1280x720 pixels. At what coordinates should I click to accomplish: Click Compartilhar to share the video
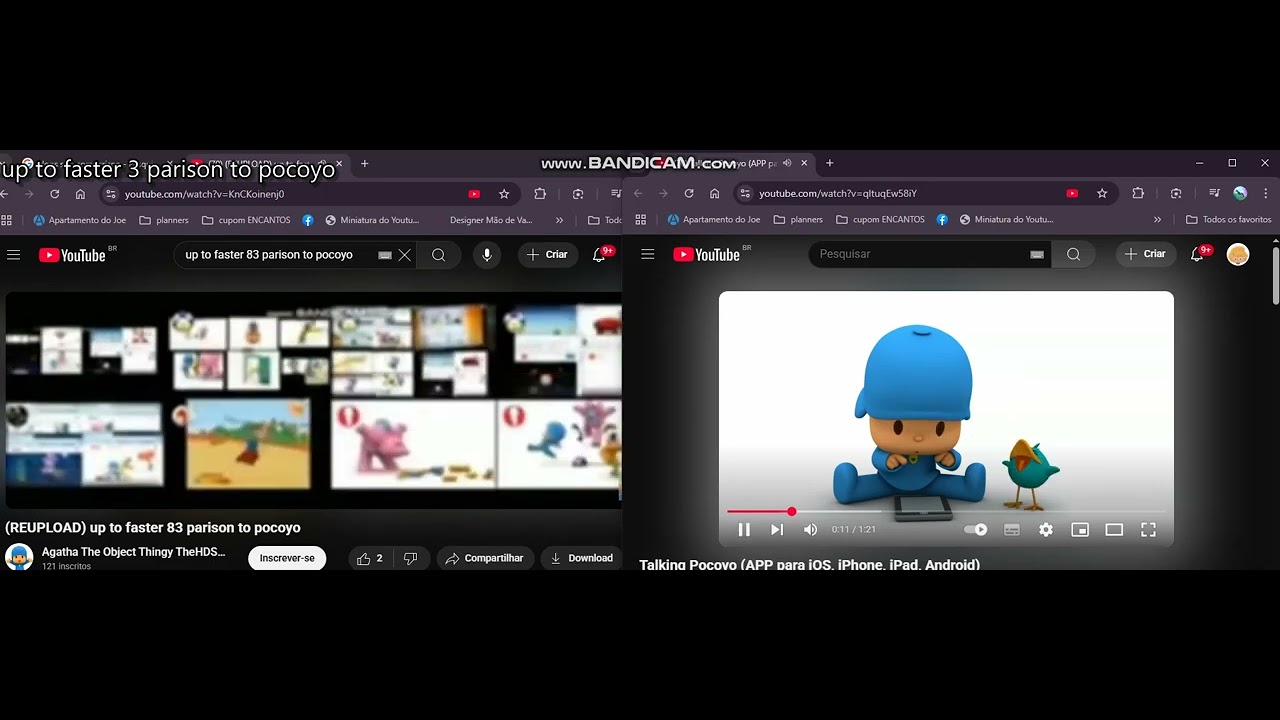click(x=484, y=558)
